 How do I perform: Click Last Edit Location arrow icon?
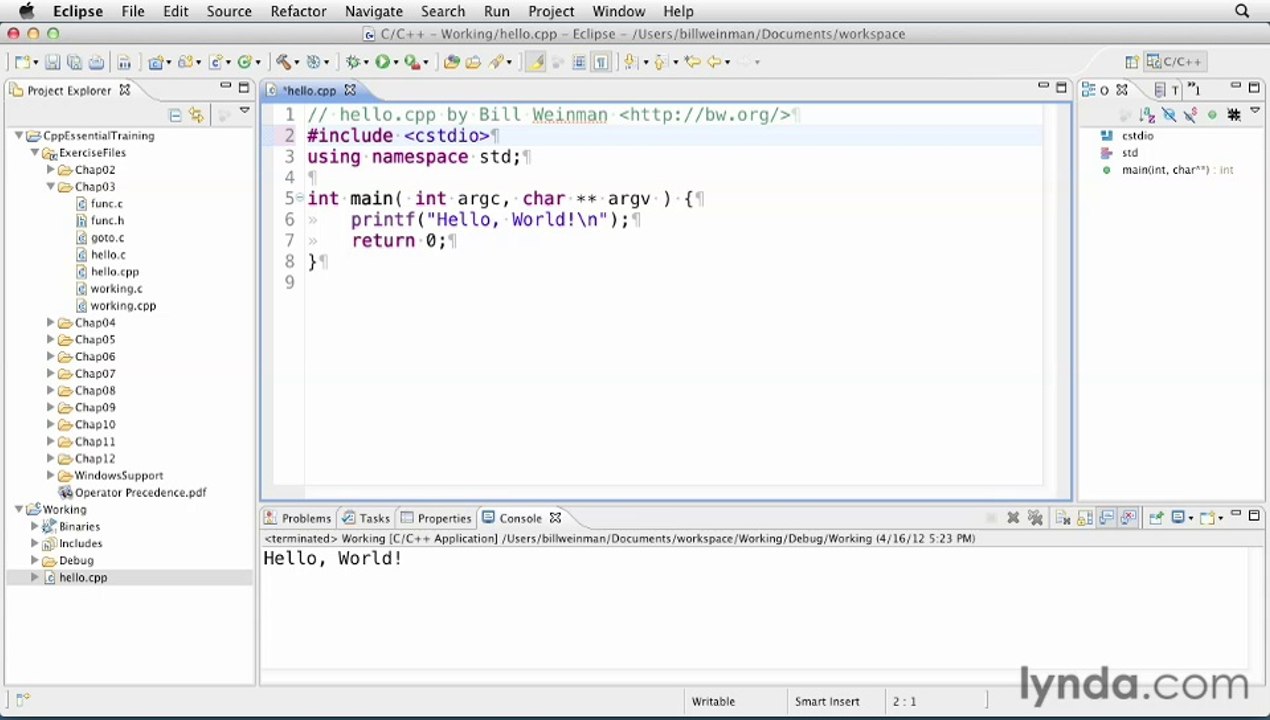click(x=692, y=62)
